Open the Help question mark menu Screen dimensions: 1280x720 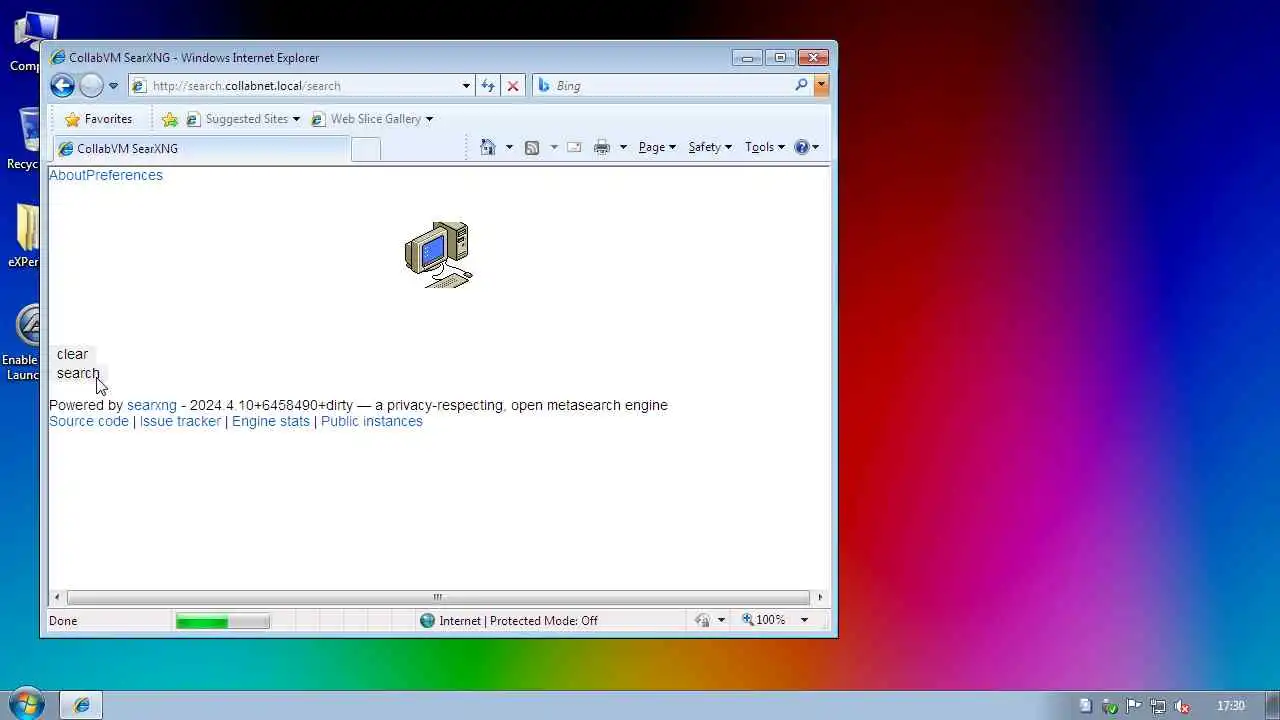(x=806, y=147)
